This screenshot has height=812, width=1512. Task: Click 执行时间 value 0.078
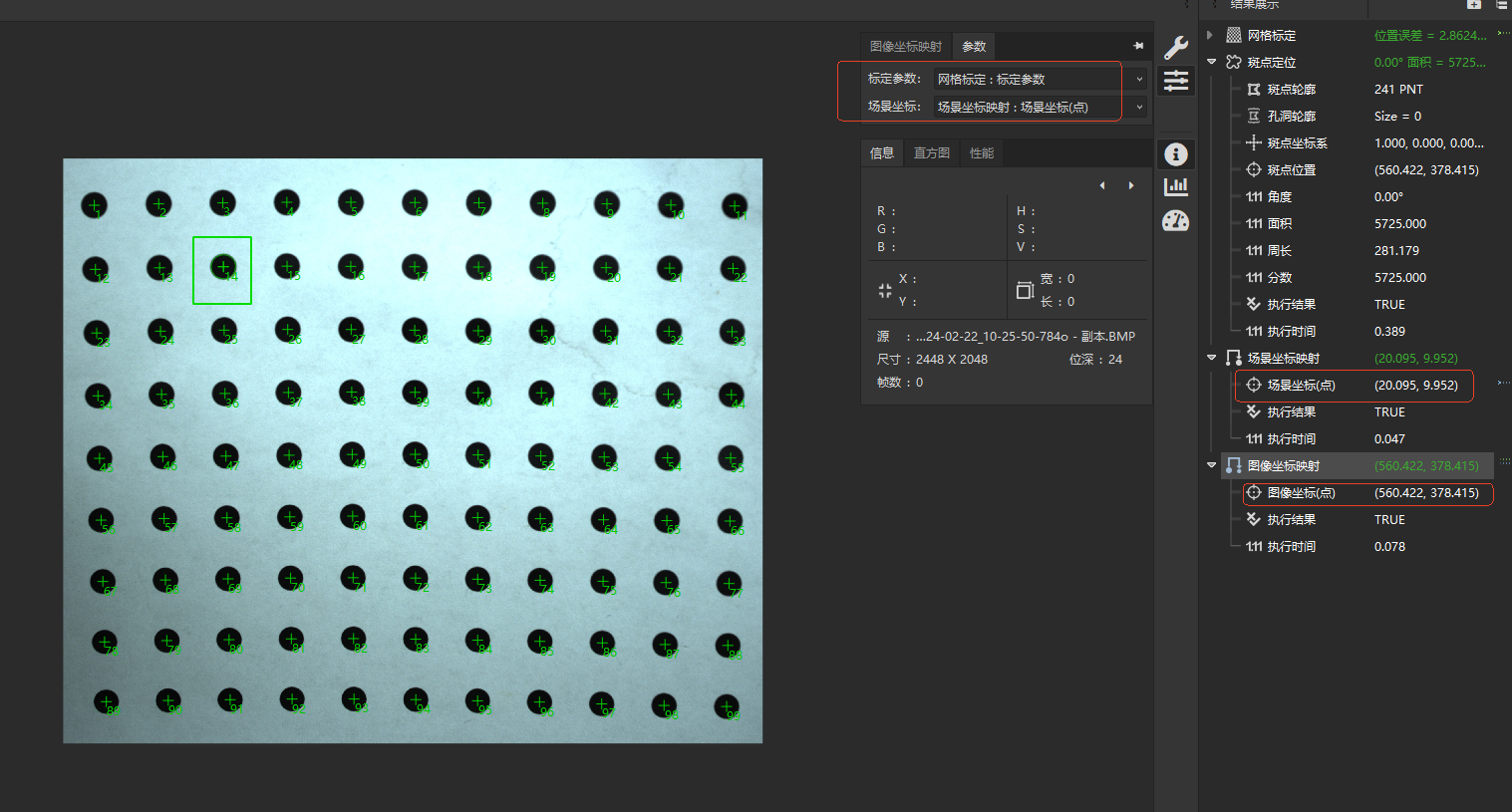click(1389, 546)
